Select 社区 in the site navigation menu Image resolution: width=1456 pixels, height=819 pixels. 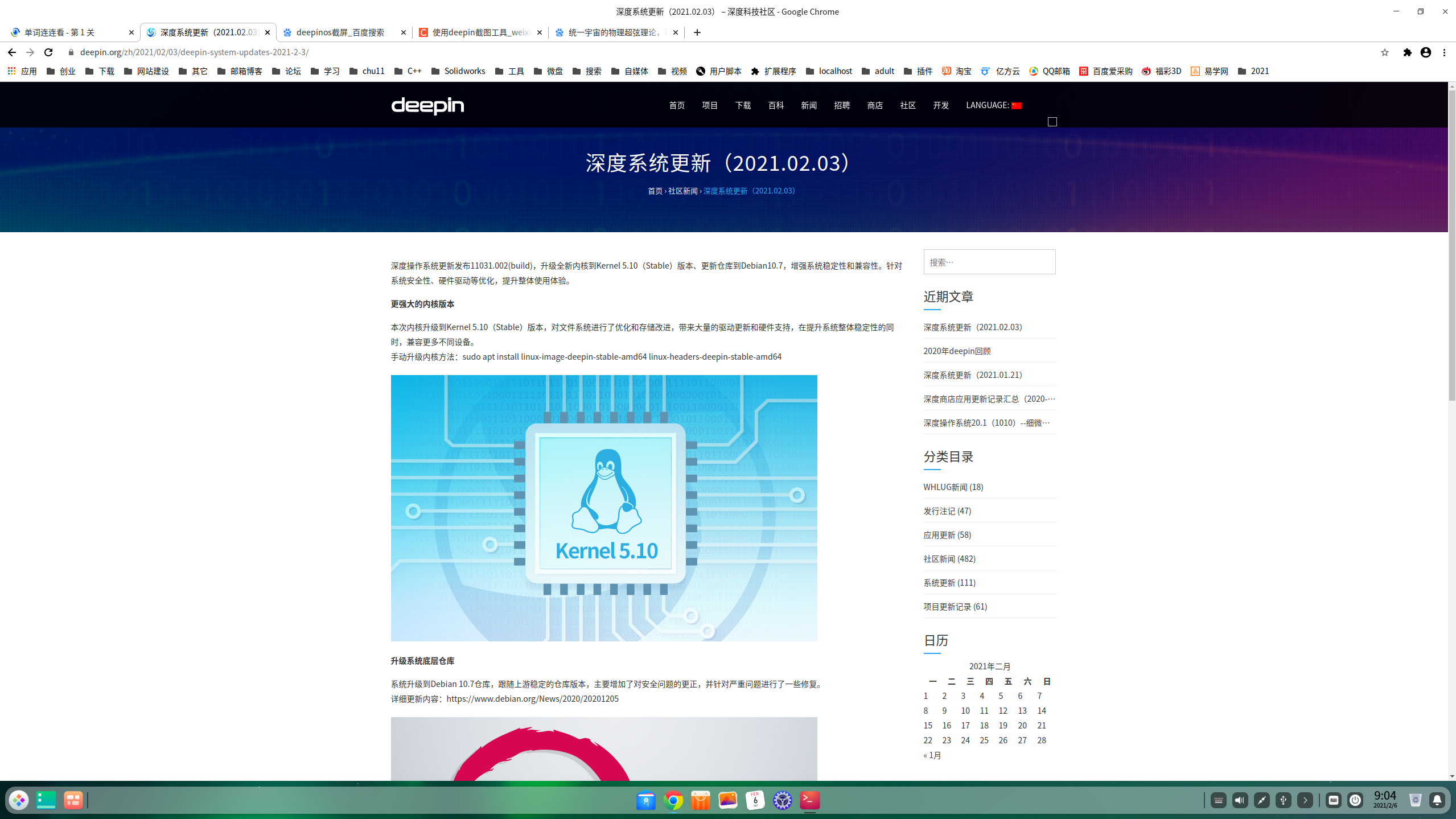click(x=907, y=105)
